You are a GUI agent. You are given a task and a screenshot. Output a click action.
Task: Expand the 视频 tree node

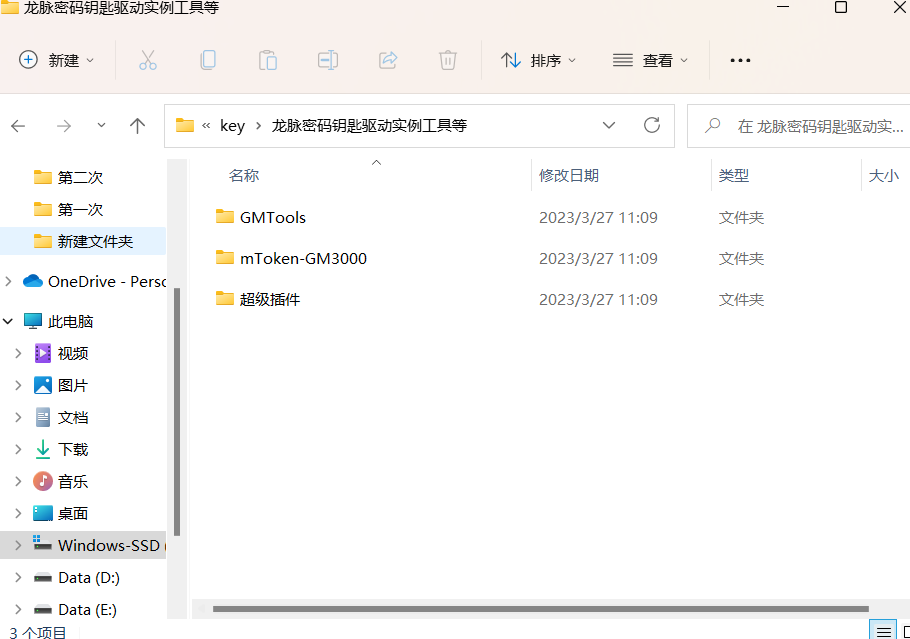tap(18, 353)
